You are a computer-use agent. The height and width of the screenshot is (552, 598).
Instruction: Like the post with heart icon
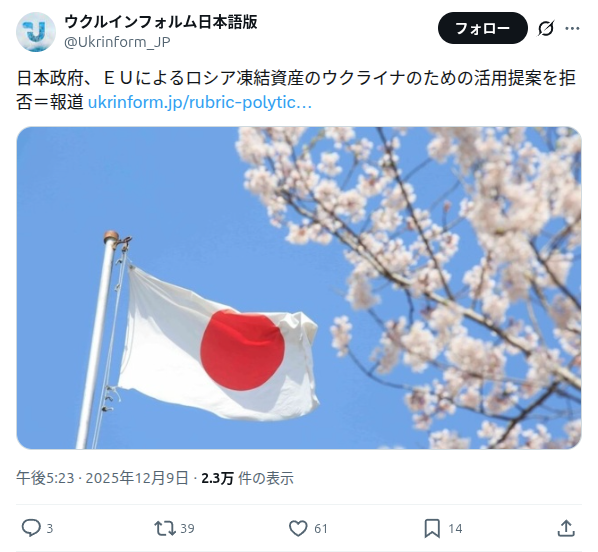click(298, 529)
